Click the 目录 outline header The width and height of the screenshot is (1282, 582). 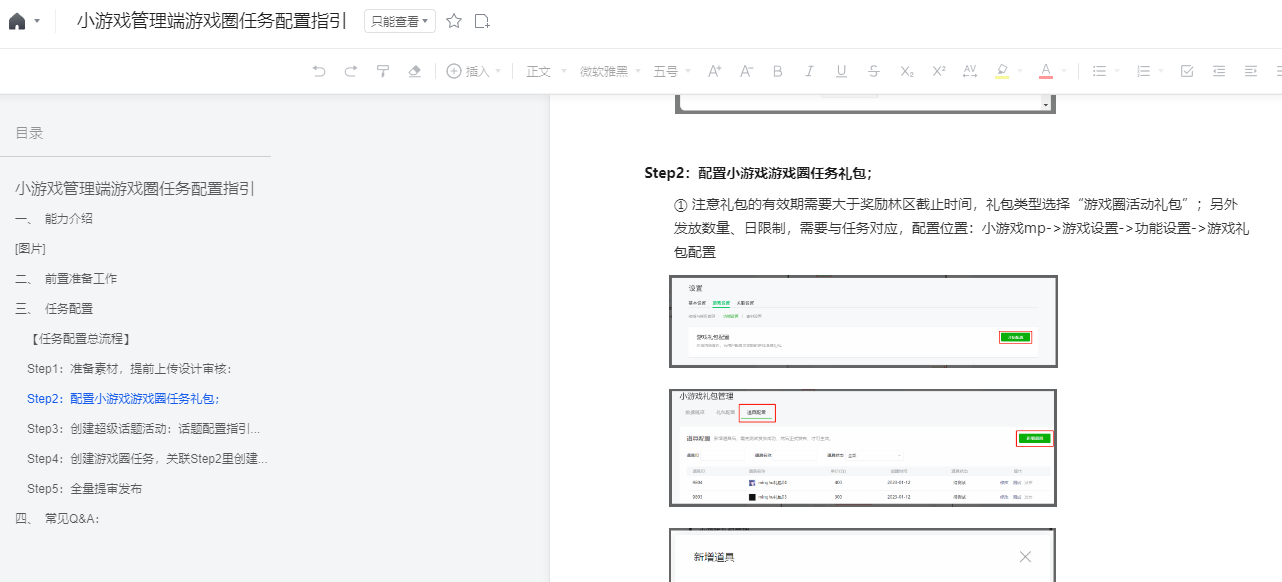coord(30,133)
